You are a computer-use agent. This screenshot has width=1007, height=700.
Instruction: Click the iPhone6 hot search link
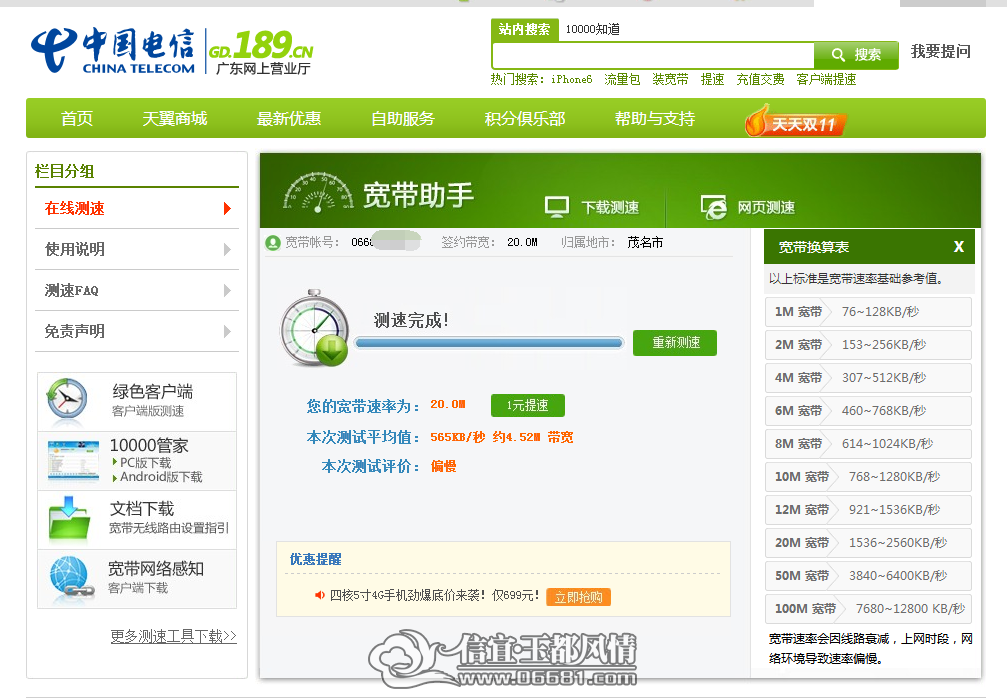572,80
